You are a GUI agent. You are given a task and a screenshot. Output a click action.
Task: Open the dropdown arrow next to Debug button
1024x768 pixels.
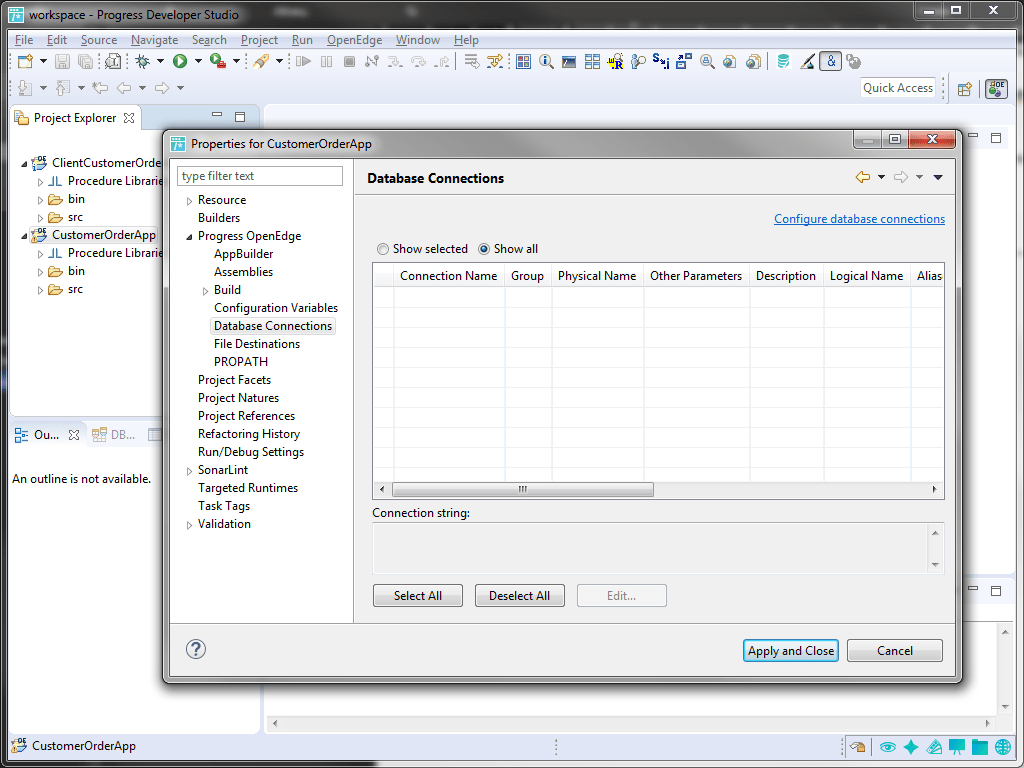pos(160,61)
